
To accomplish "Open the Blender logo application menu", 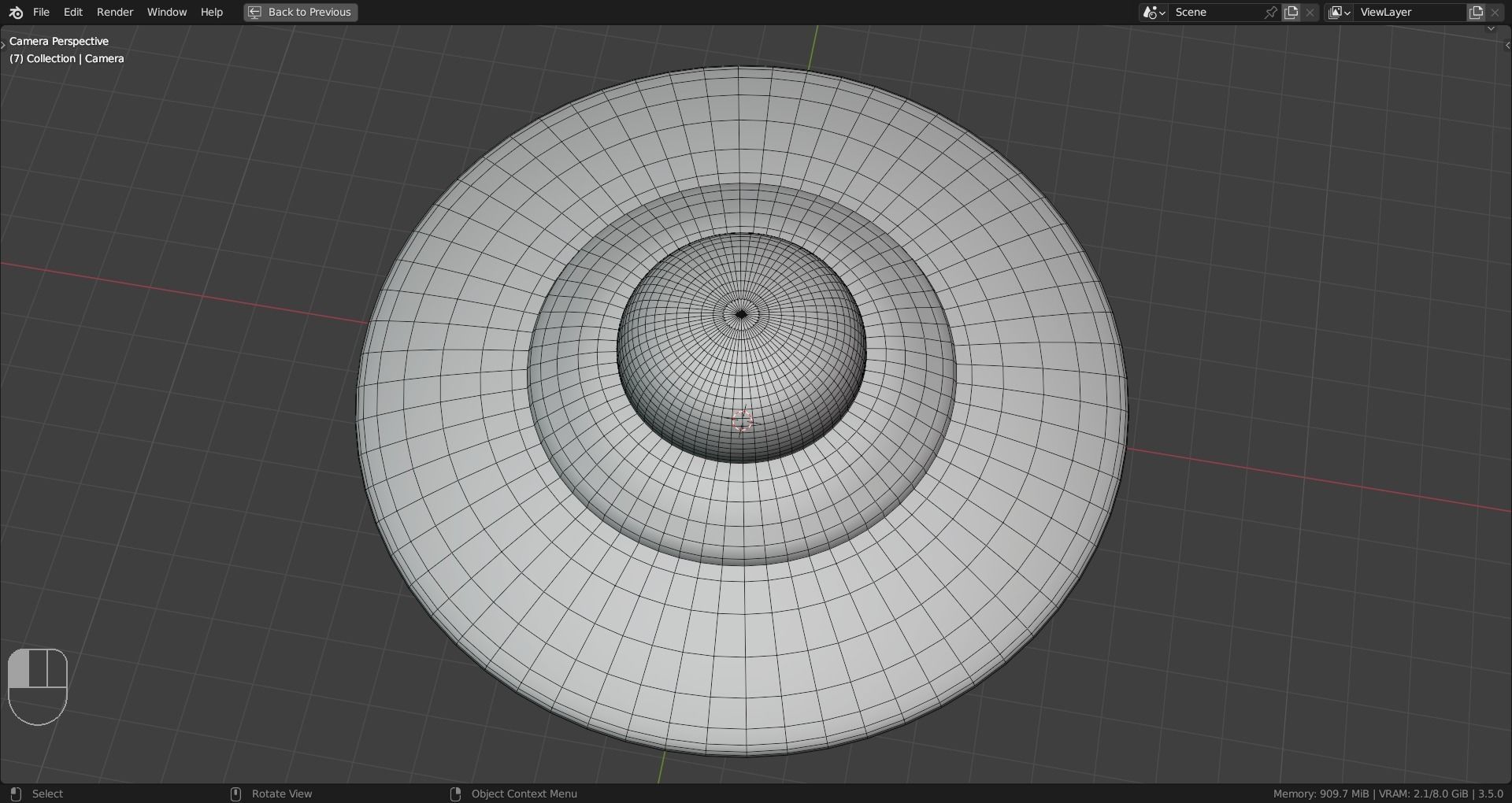I will 16,13.
